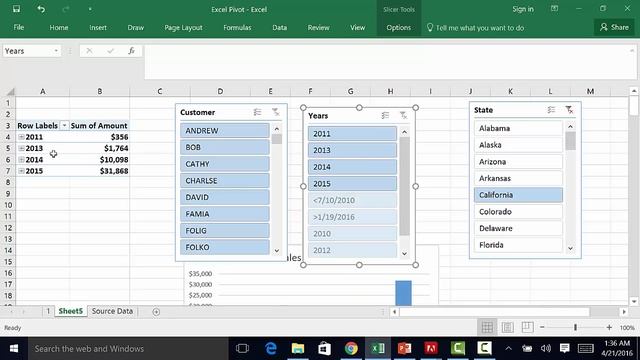Zoom out with the minus button
The width and height of the screenshot is (640, 360).
[x=542, y=327]
